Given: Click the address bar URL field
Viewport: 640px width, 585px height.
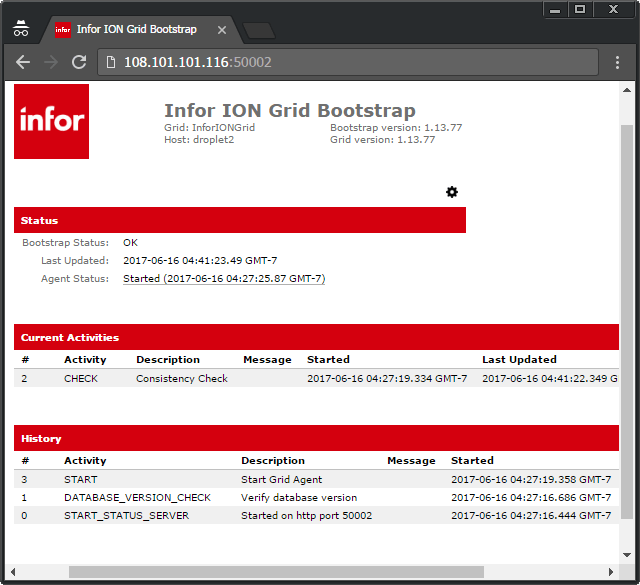Looking at the screenshot, I should pos(350,62).
